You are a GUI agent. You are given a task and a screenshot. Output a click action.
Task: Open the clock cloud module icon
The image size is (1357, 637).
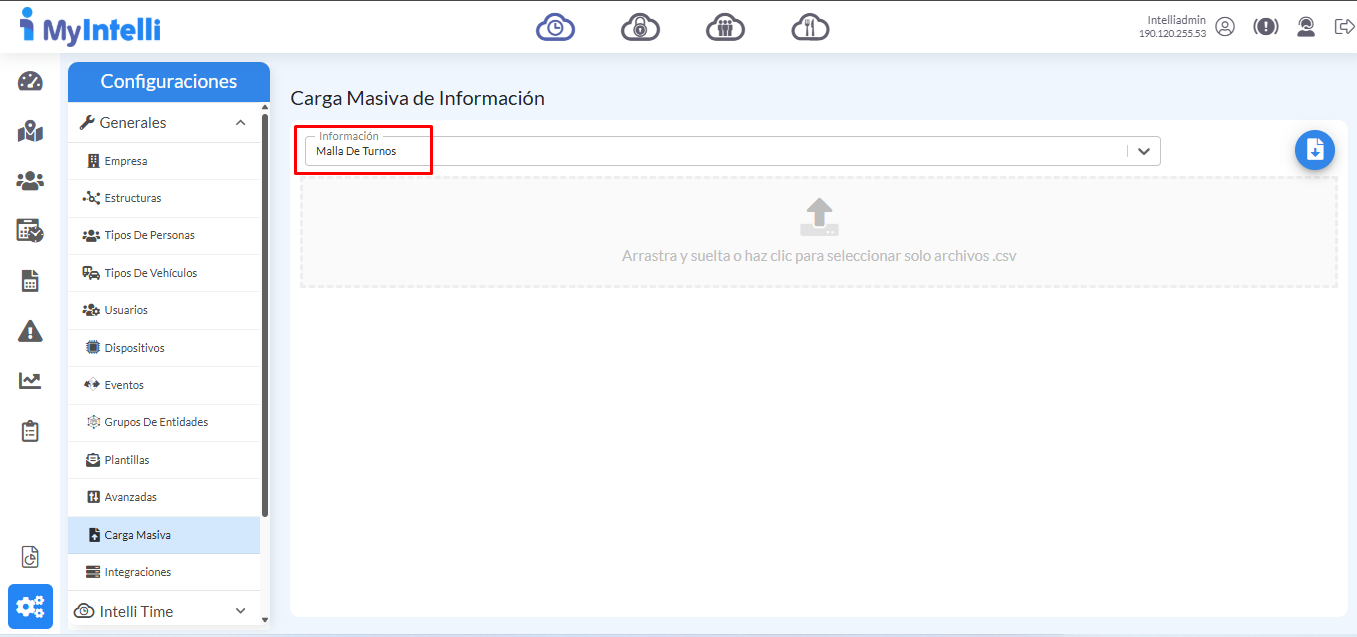555,27
